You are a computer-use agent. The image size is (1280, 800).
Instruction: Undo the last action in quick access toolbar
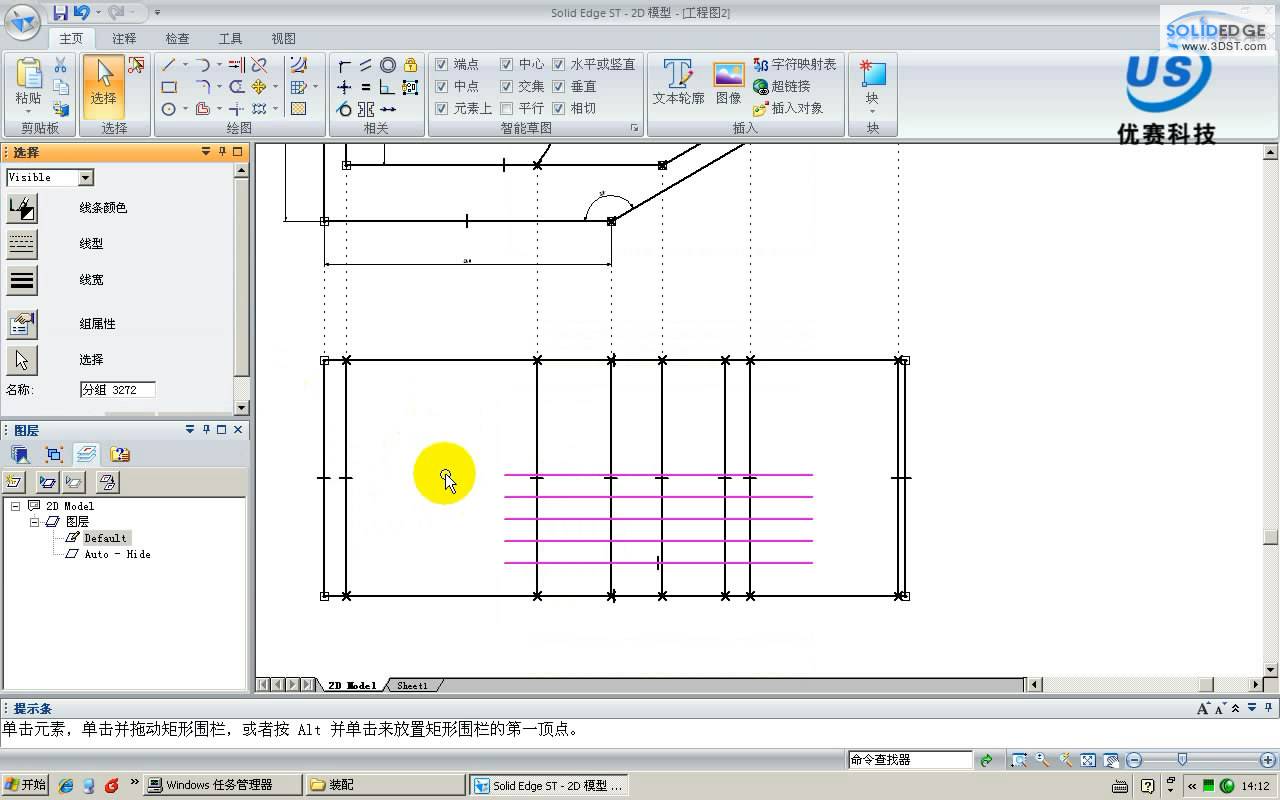[83, 13]
